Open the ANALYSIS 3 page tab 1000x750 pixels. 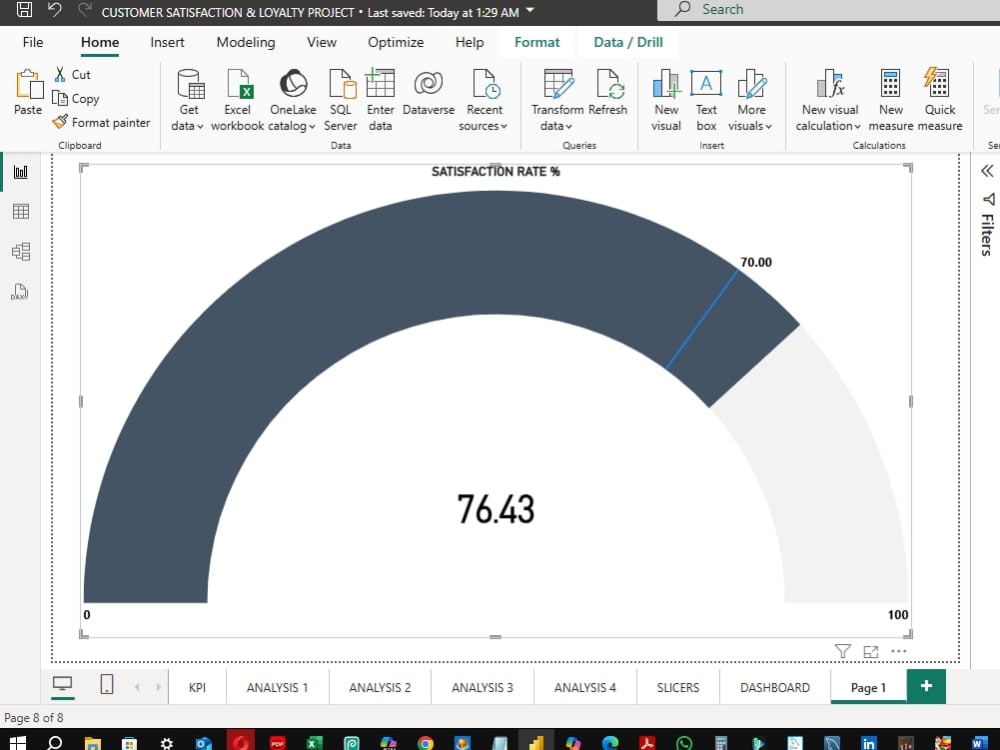tap(482, 688)
